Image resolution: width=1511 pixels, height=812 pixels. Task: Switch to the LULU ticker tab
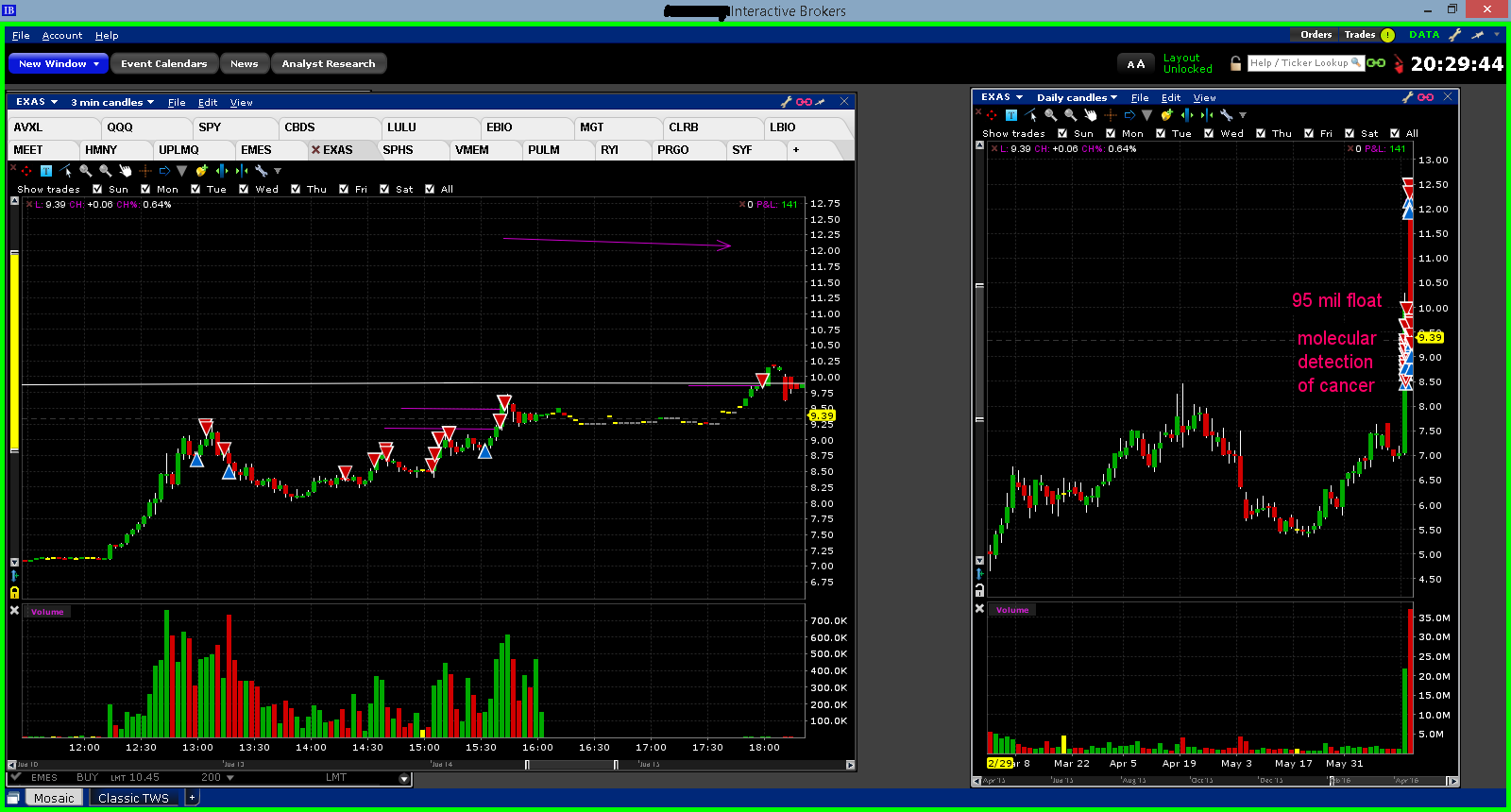click(x=401, y=127)
